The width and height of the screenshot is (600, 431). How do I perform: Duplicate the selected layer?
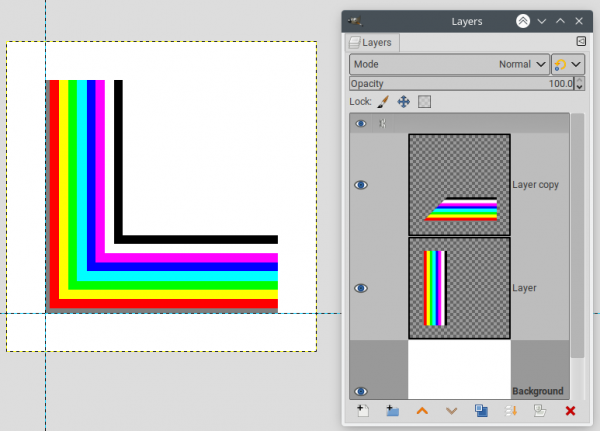tap(481, 411)
